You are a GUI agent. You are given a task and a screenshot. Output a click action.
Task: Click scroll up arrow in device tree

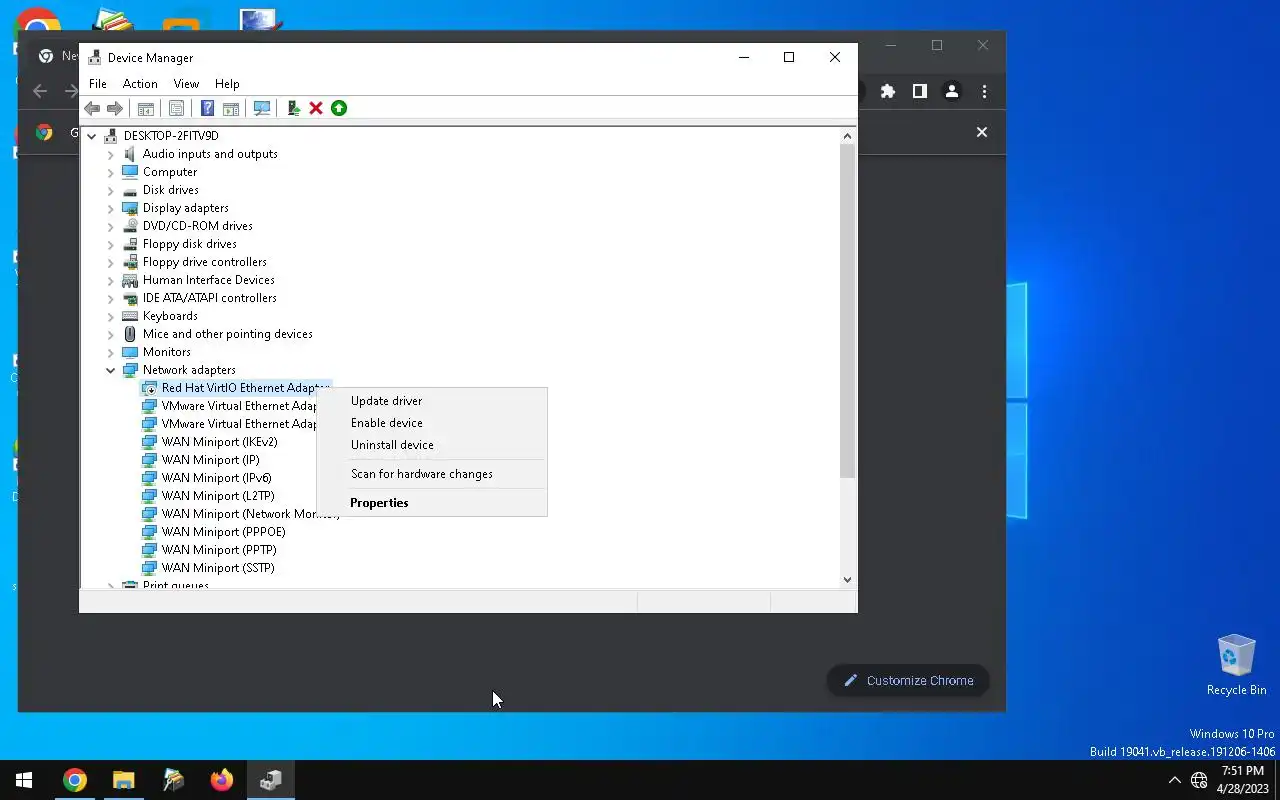coord(848,136)
